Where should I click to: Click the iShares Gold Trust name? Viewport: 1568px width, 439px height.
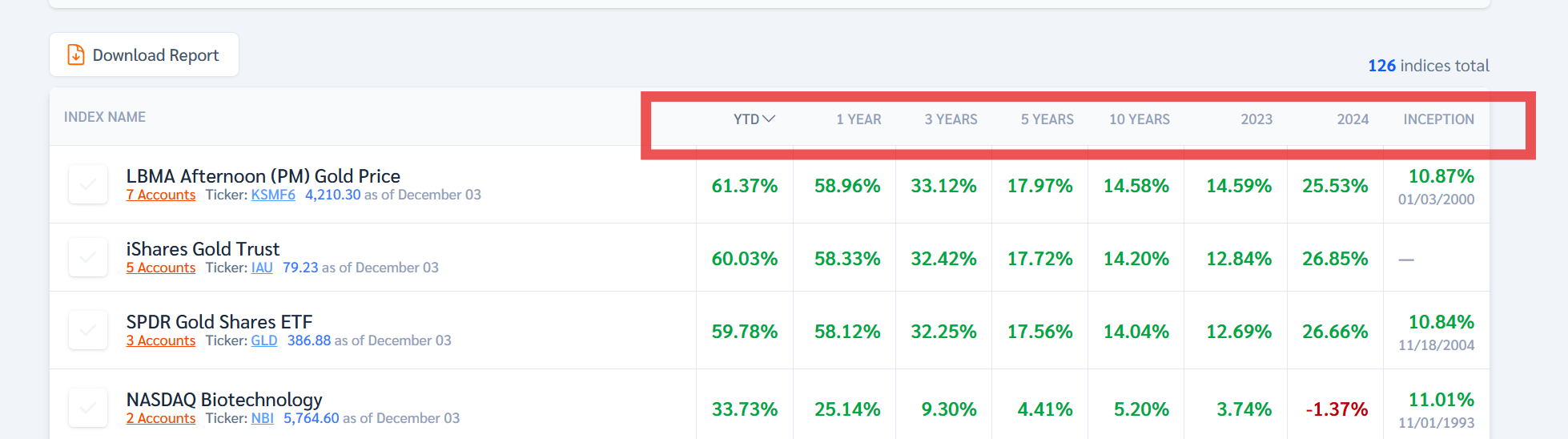(x=203, y=248)
